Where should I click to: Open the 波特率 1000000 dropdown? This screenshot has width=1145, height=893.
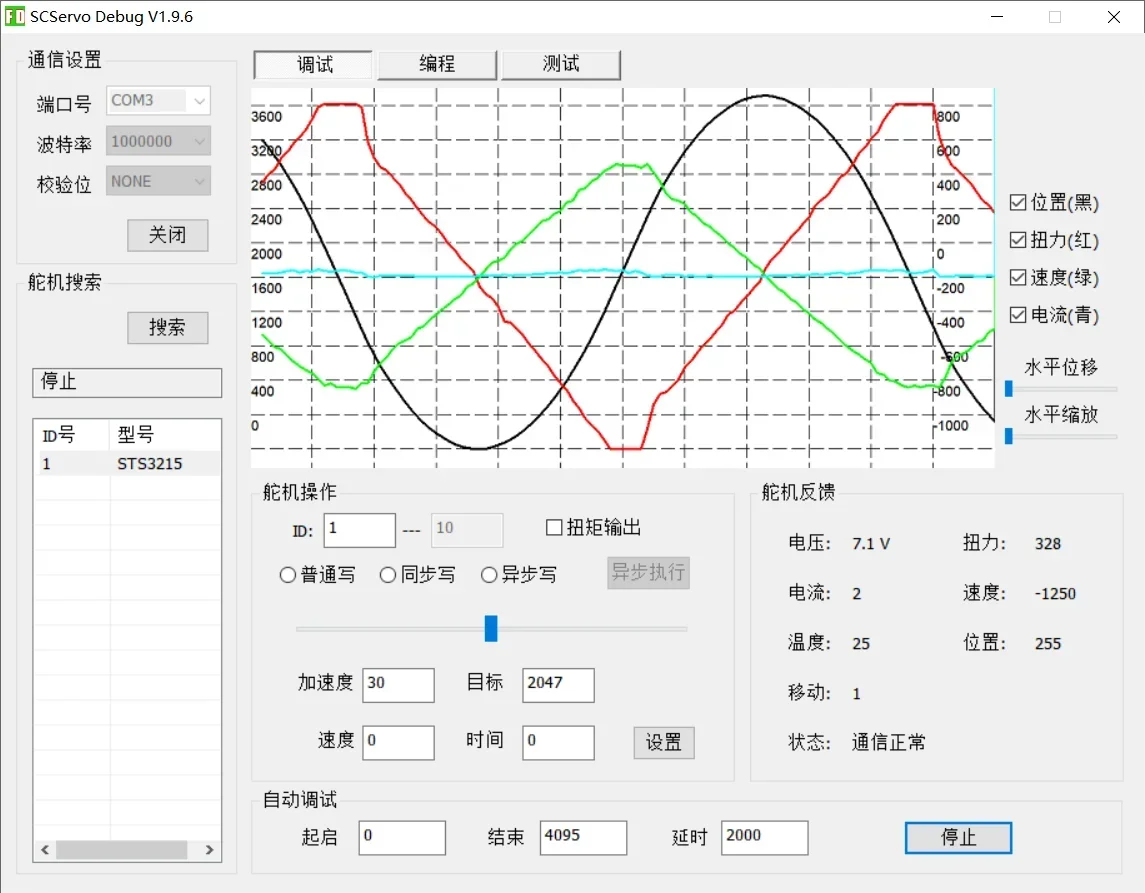[158, 141]
